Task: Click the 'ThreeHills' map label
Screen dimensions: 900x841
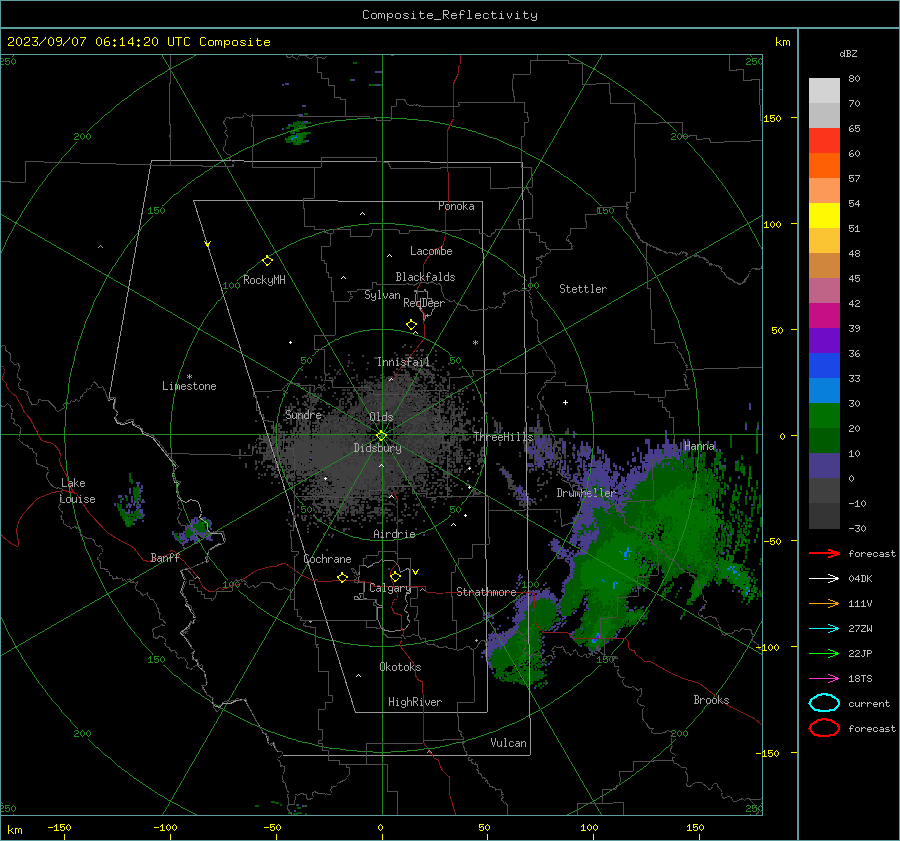Action: point(503,437)
